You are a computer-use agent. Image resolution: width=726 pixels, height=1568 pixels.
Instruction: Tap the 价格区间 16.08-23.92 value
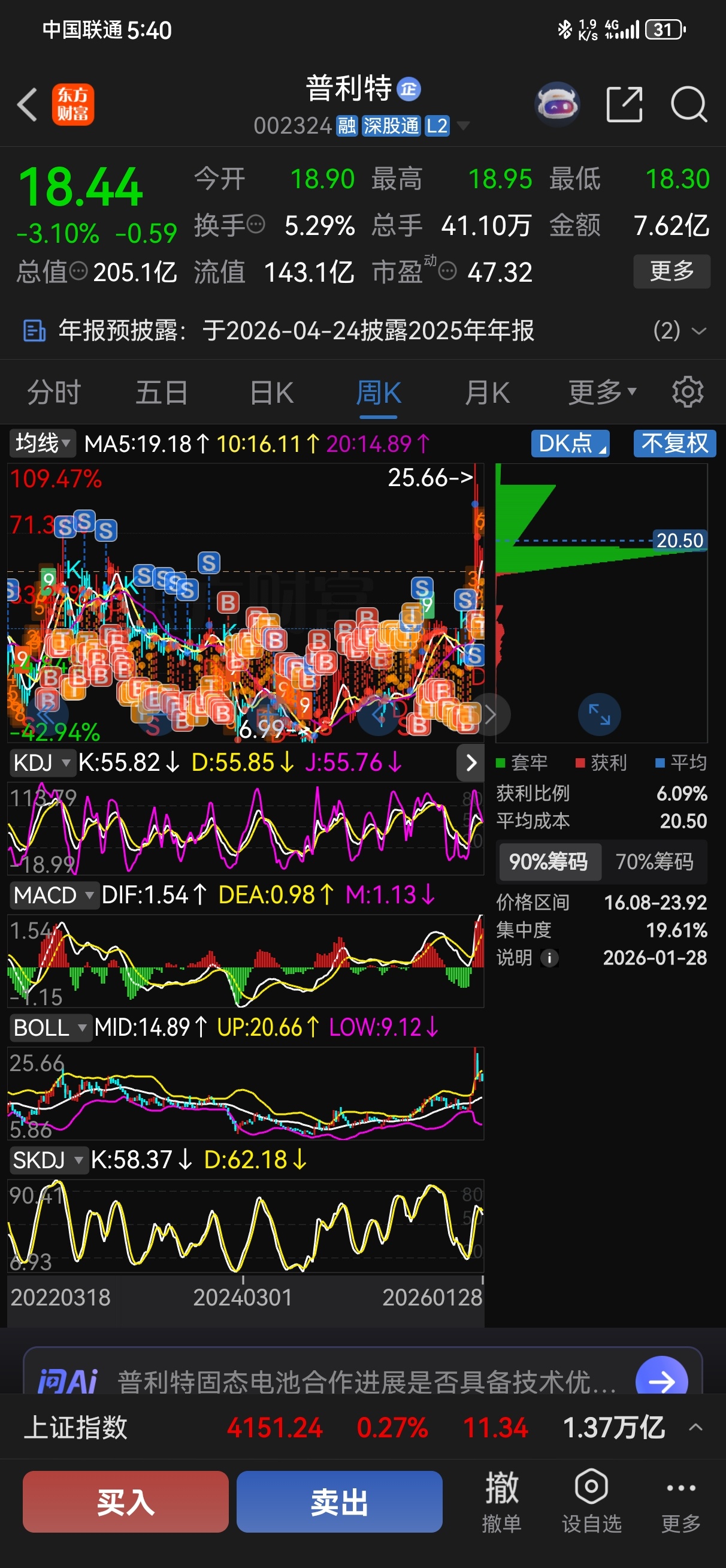click(x=655, y=903)
